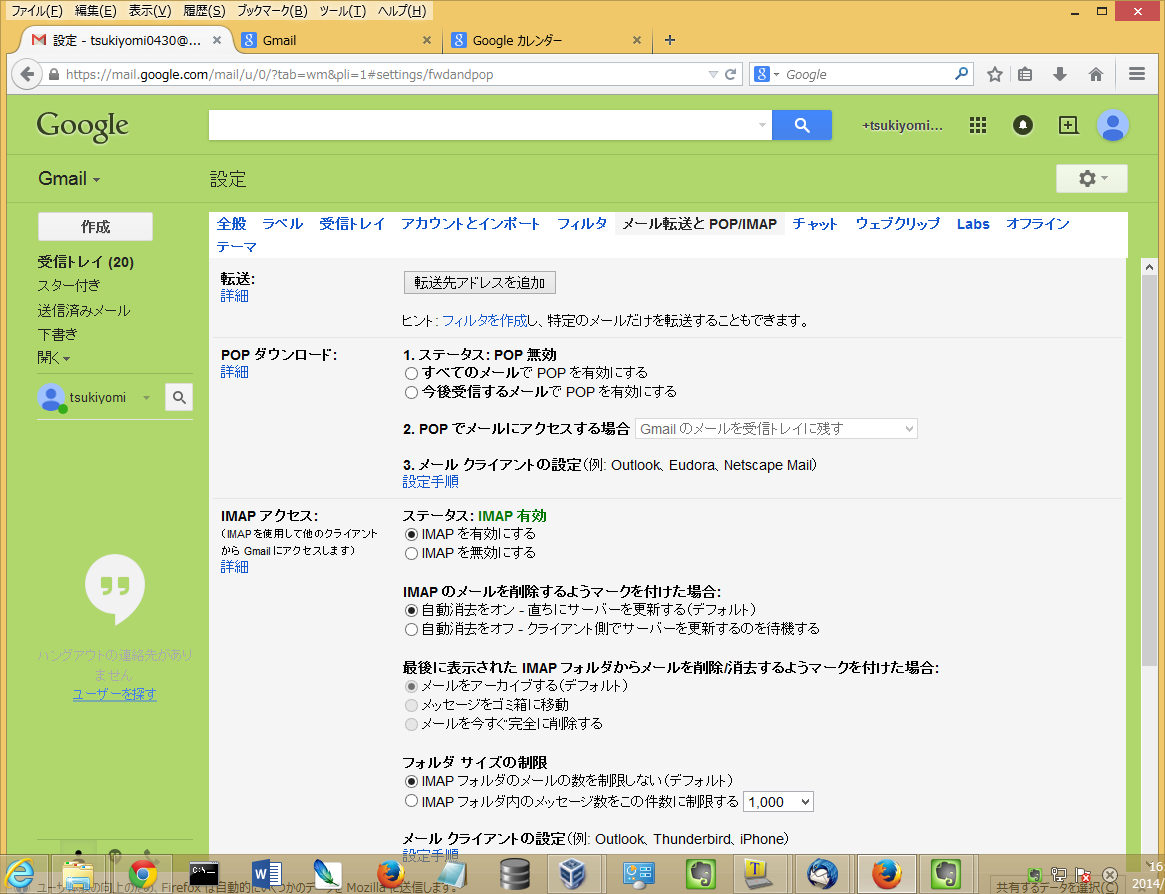Click the +tsukiyomi... Google+ profile link
This screenshot has width=1165, height=894.
[902, 126]
